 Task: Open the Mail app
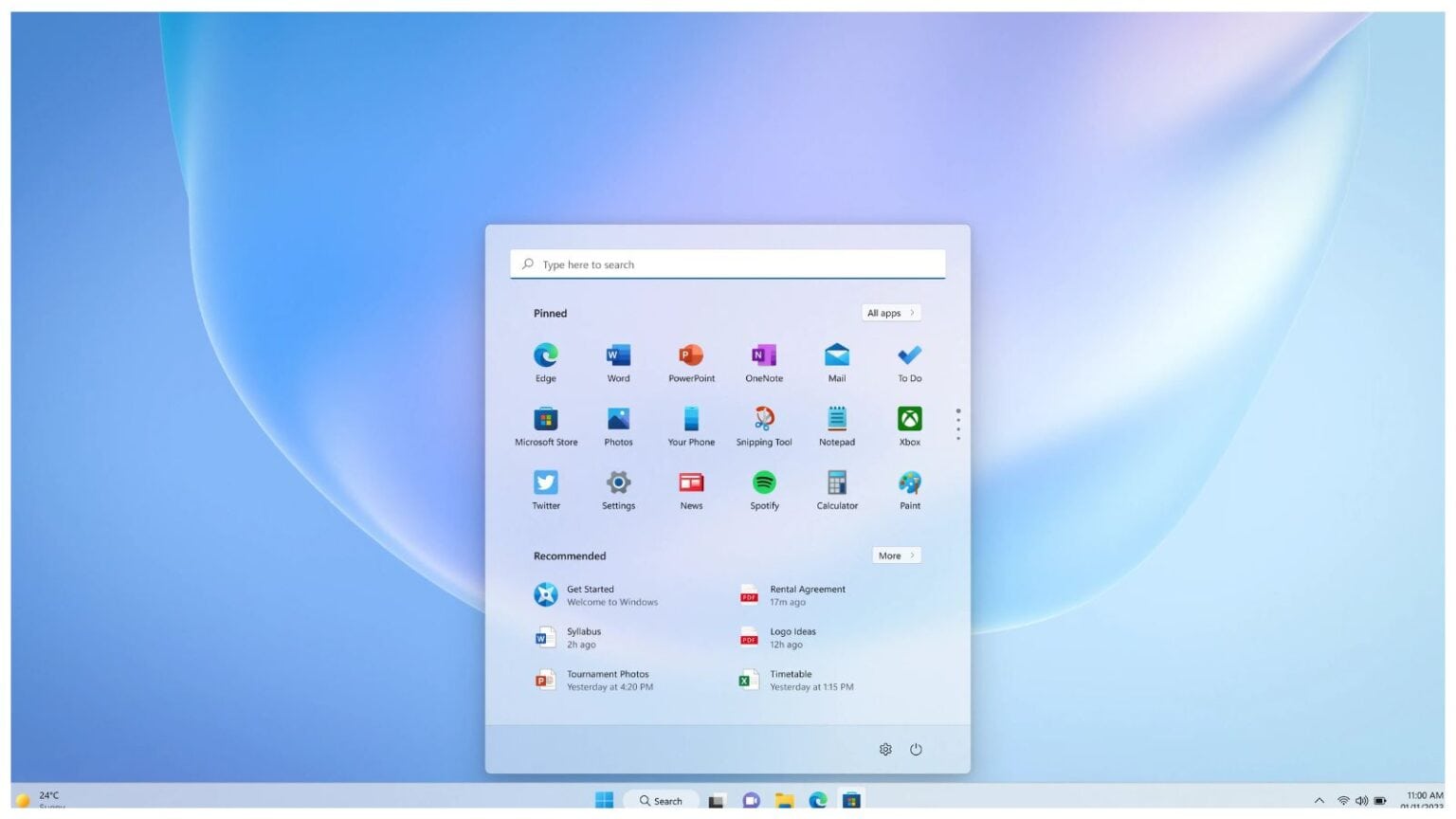coord(837,362)
